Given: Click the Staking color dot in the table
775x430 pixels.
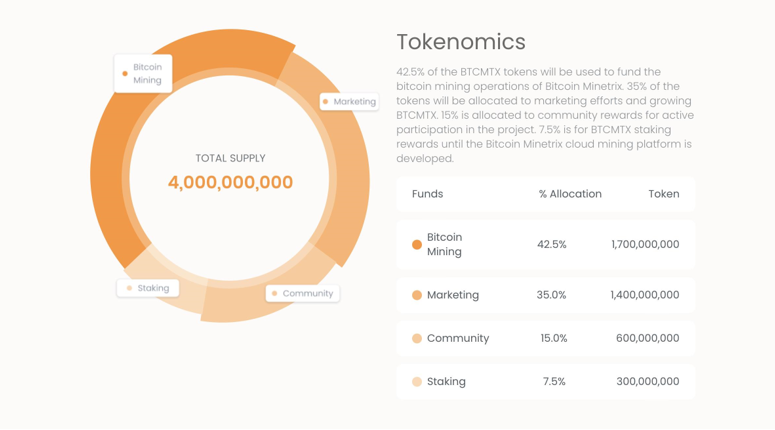Looking at the screenshot, I should coord(417,381).
